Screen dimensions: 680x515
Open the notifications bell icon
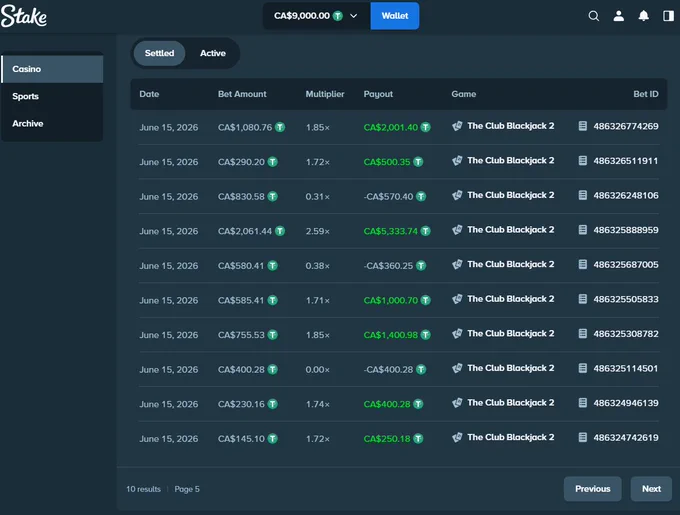(644, 16)
